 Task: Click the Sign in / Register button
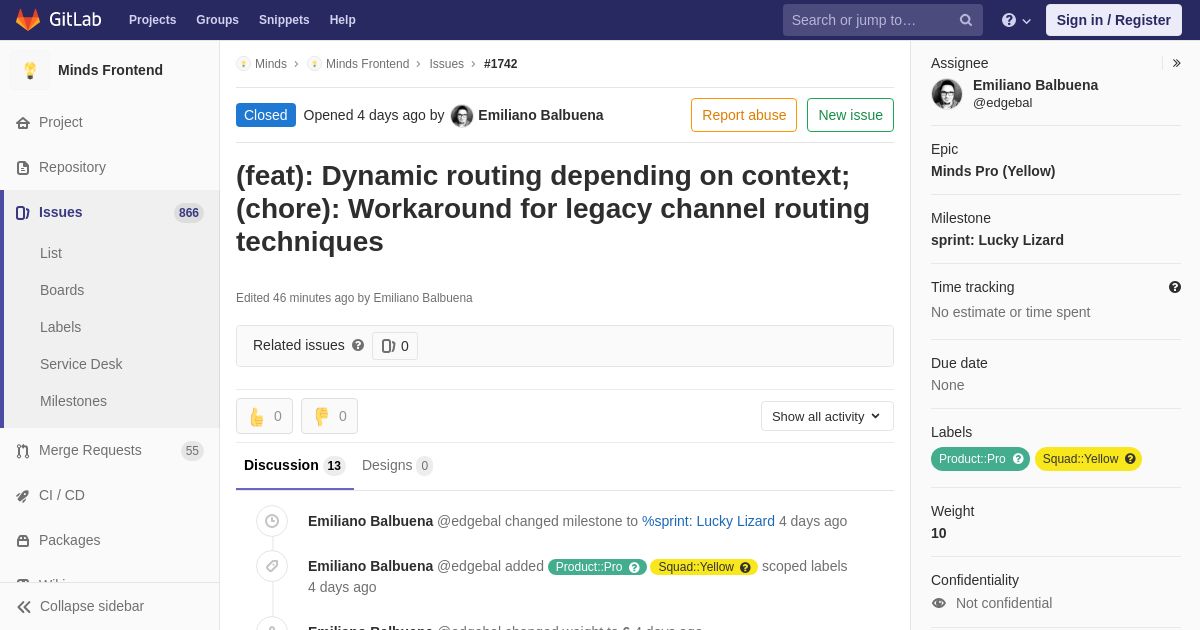pos(1113,20)
